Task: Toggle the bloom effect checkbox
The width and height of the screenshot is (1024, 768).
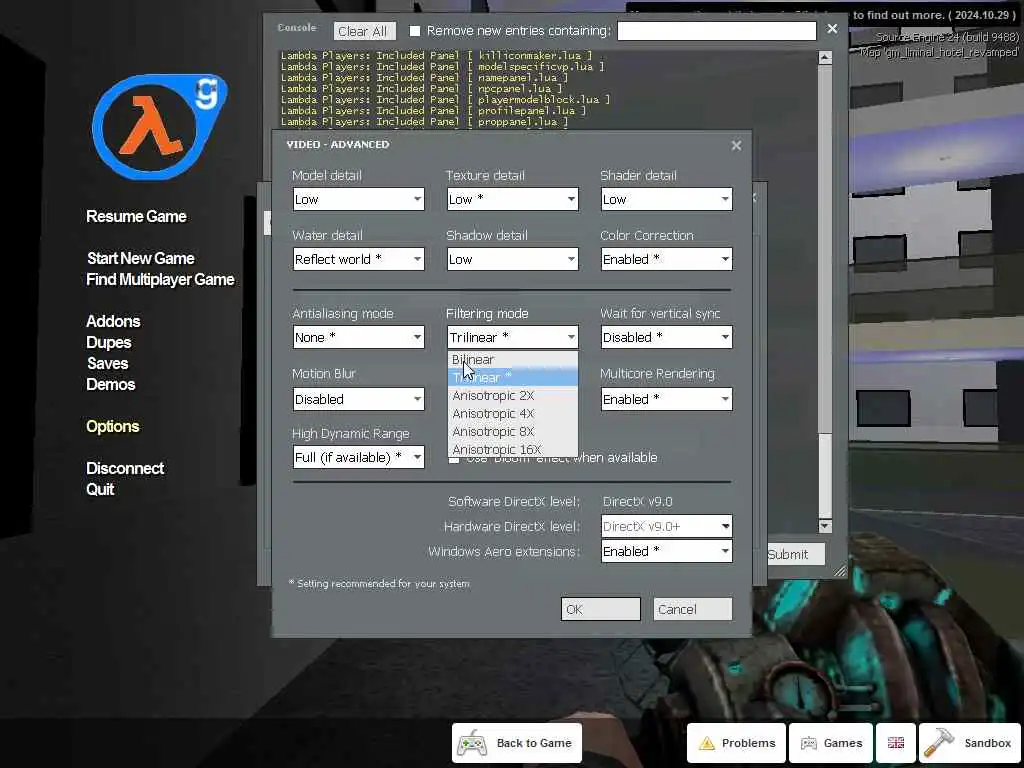Action: [454, 459]
